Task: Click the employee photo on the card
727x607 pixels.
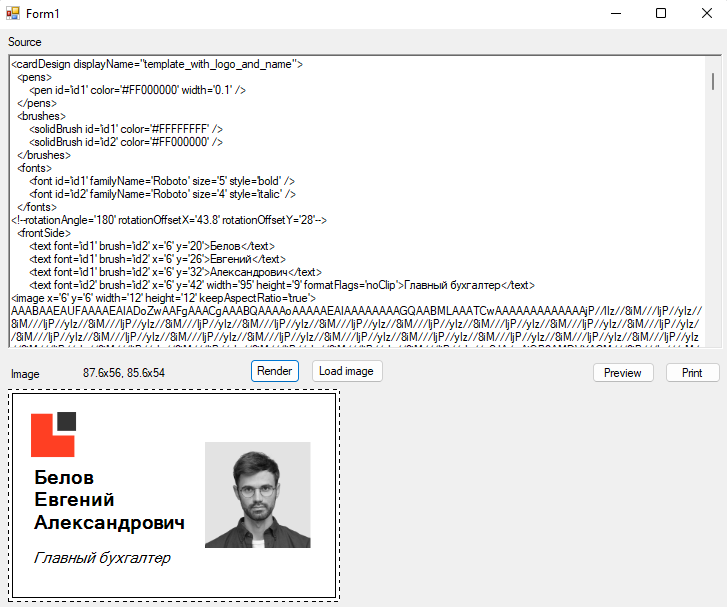Action: point(258,495)
